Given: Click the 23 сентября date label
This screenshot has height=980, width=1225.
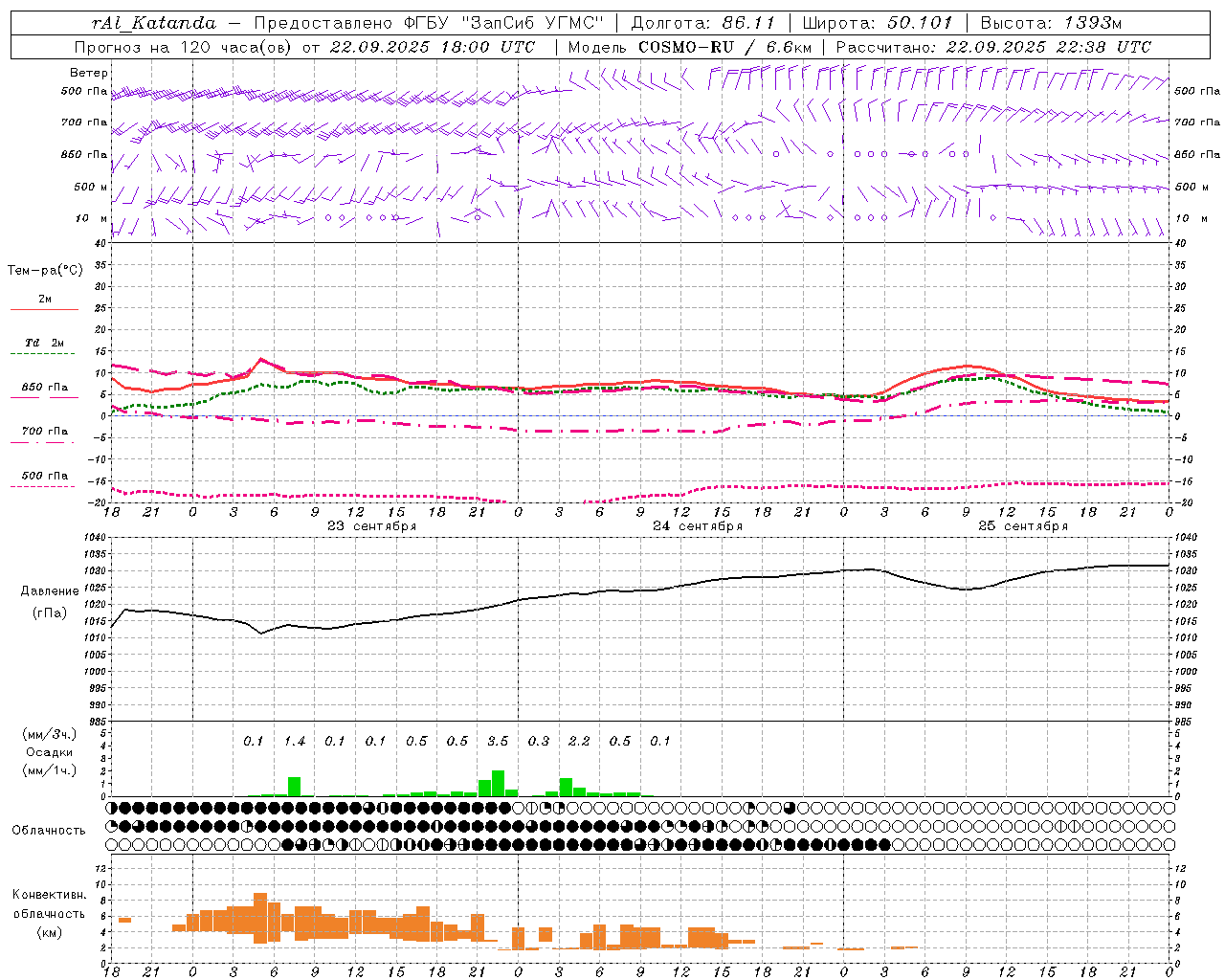Looking at the screenshot, I should click(x=371, y=526).
